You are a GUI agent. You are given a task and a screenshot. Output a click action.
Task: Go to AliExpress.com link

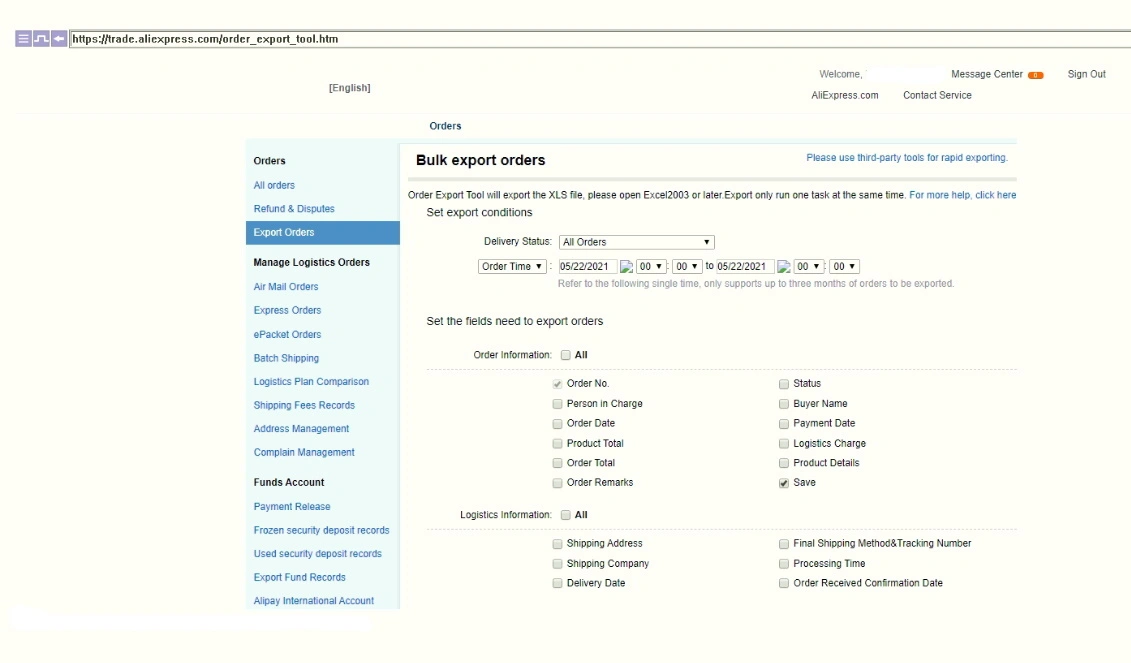(x=845, y=95)
